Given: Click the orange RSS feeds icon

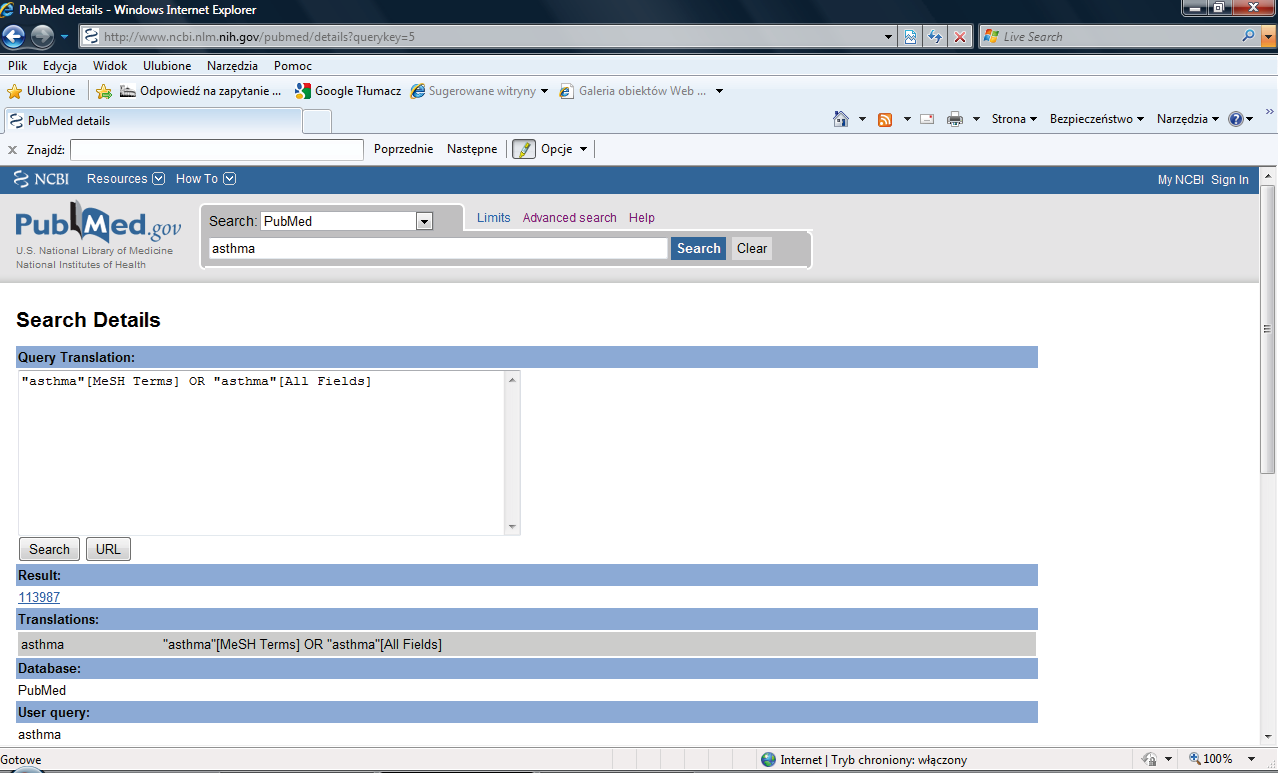Looking at the screenshot, I should [x=885, y=119].
